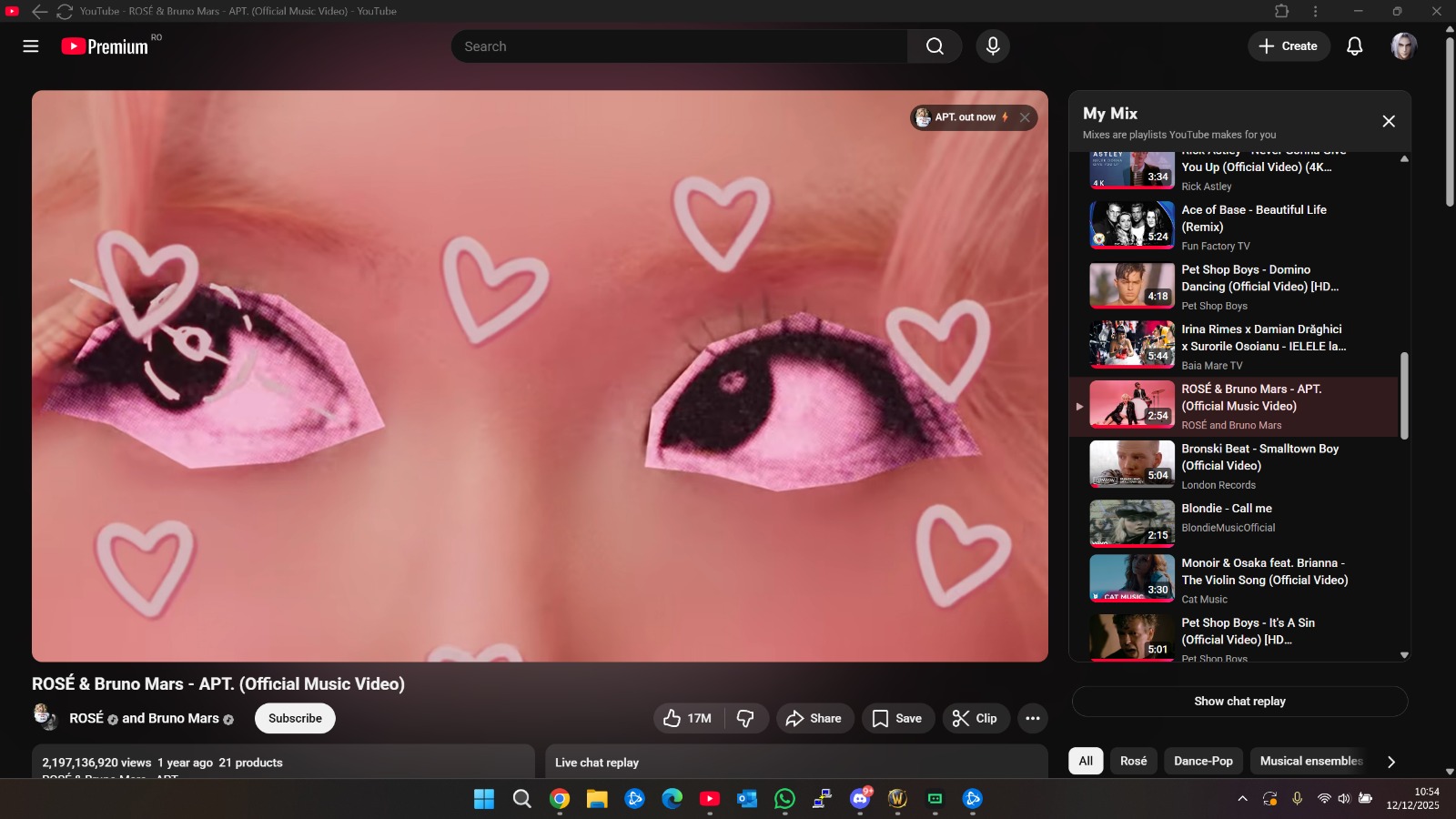Image resolution: width=1456 pixels, height=819 pixels.
Task: Click the page vertical scrollbar
Action: pos(1450,122)
